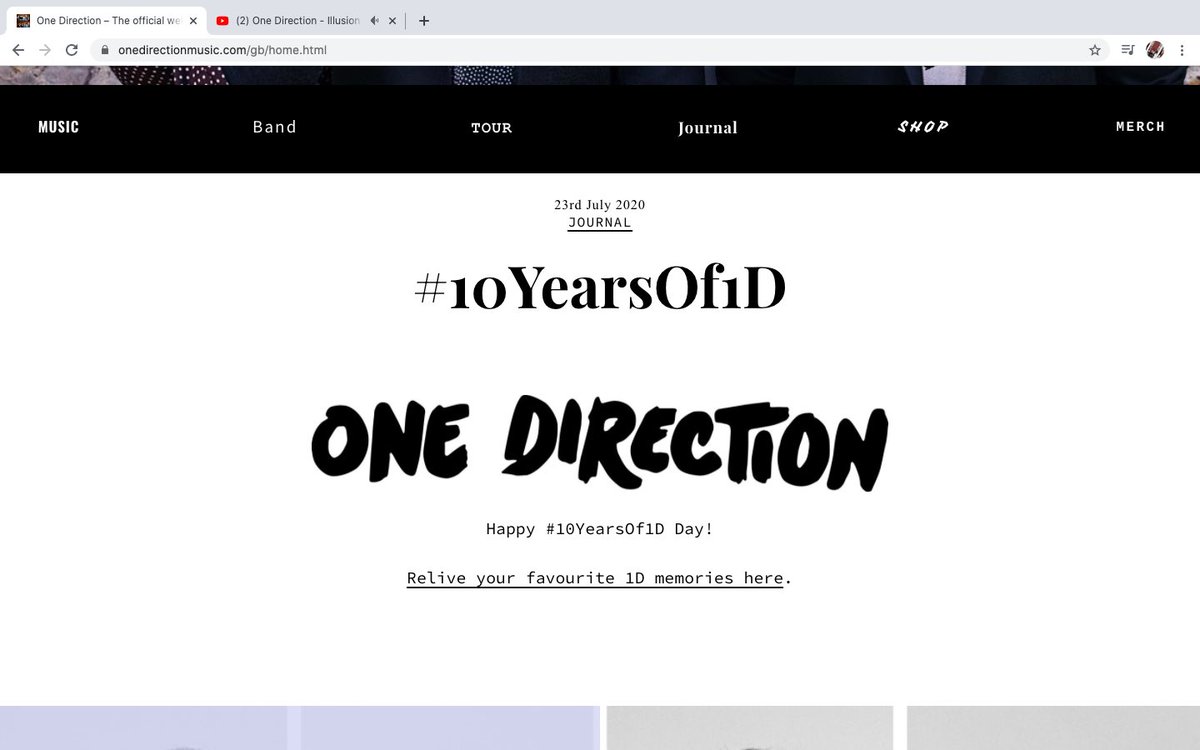Open the SHOP navigation item

pyautogui.click(x=923, y=126)
